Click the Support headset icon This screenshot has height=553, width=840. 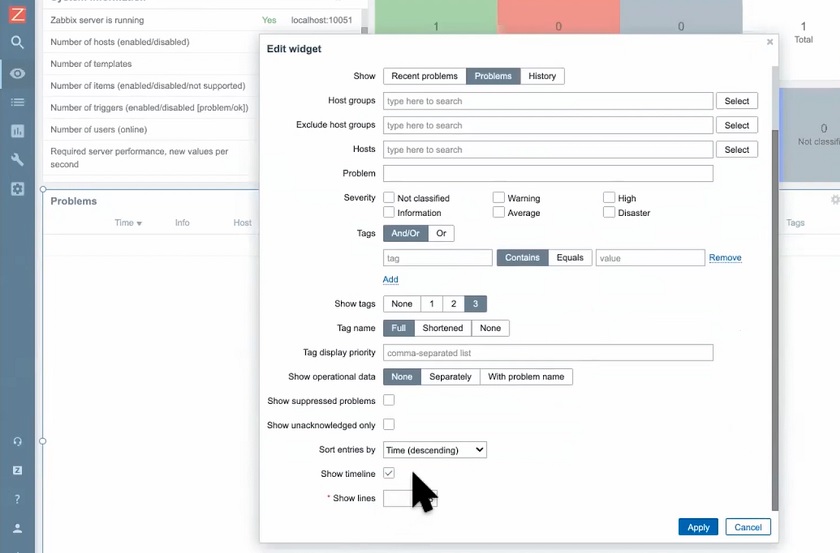tap(17, 442)
